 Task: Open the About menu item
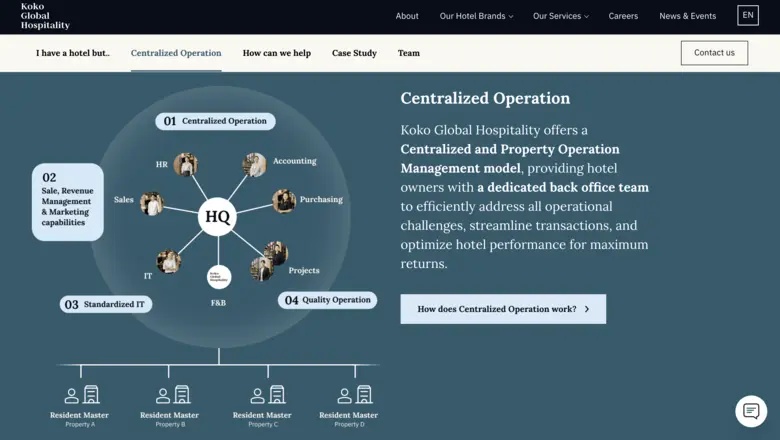tap(407, 16)
